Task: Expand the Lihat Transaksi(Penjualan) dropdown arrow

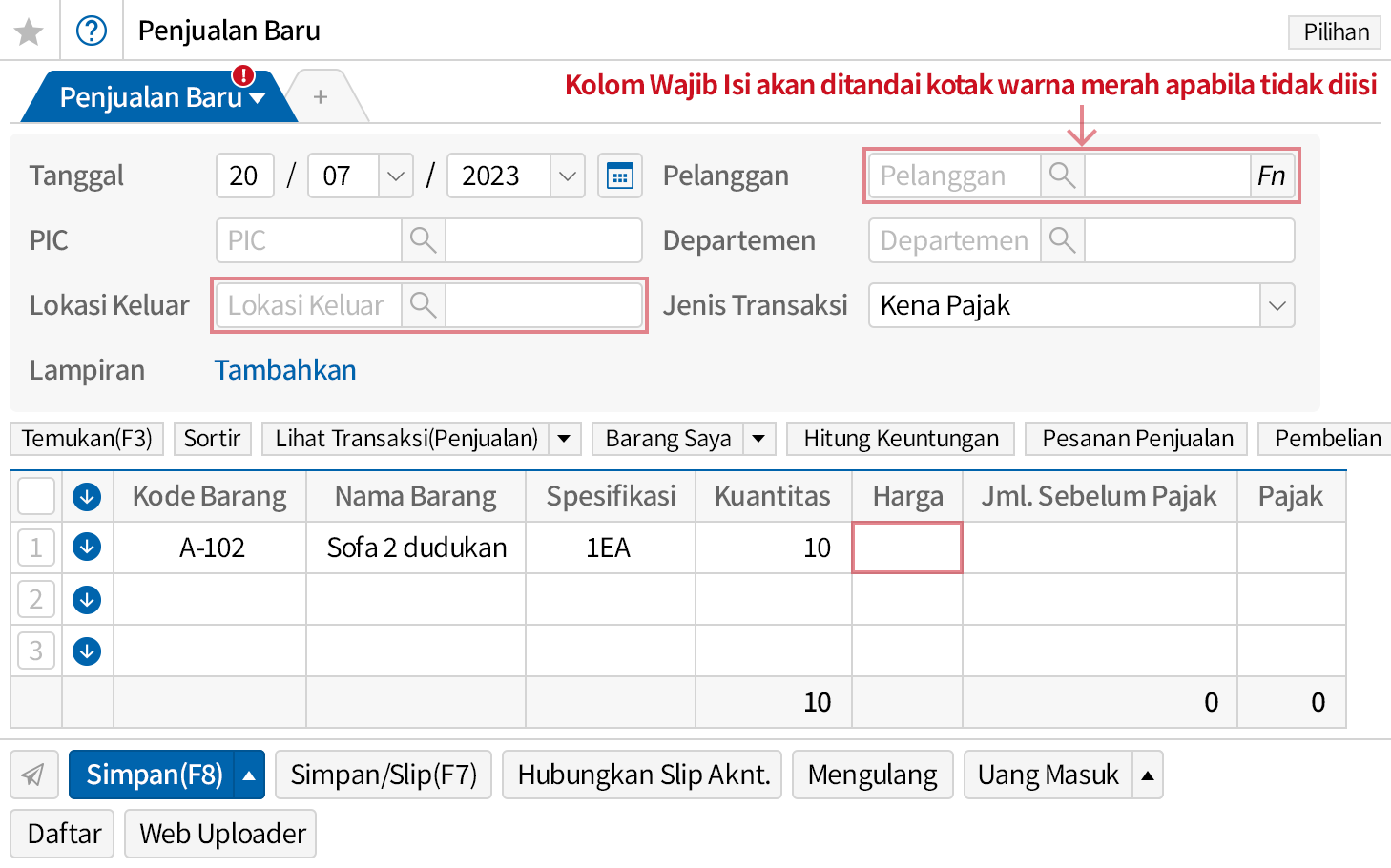Action: click(x=564, y=439)
